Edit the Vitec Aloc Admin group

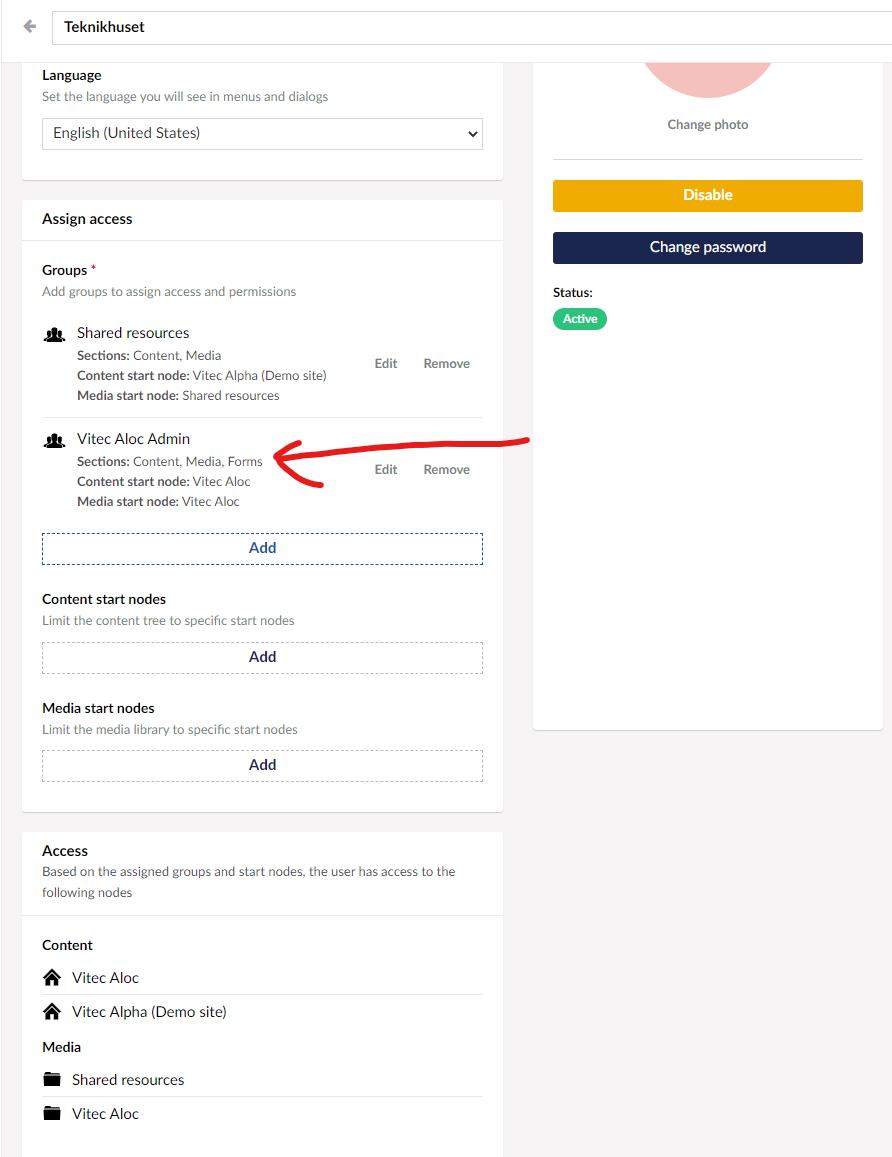point(386,469)
